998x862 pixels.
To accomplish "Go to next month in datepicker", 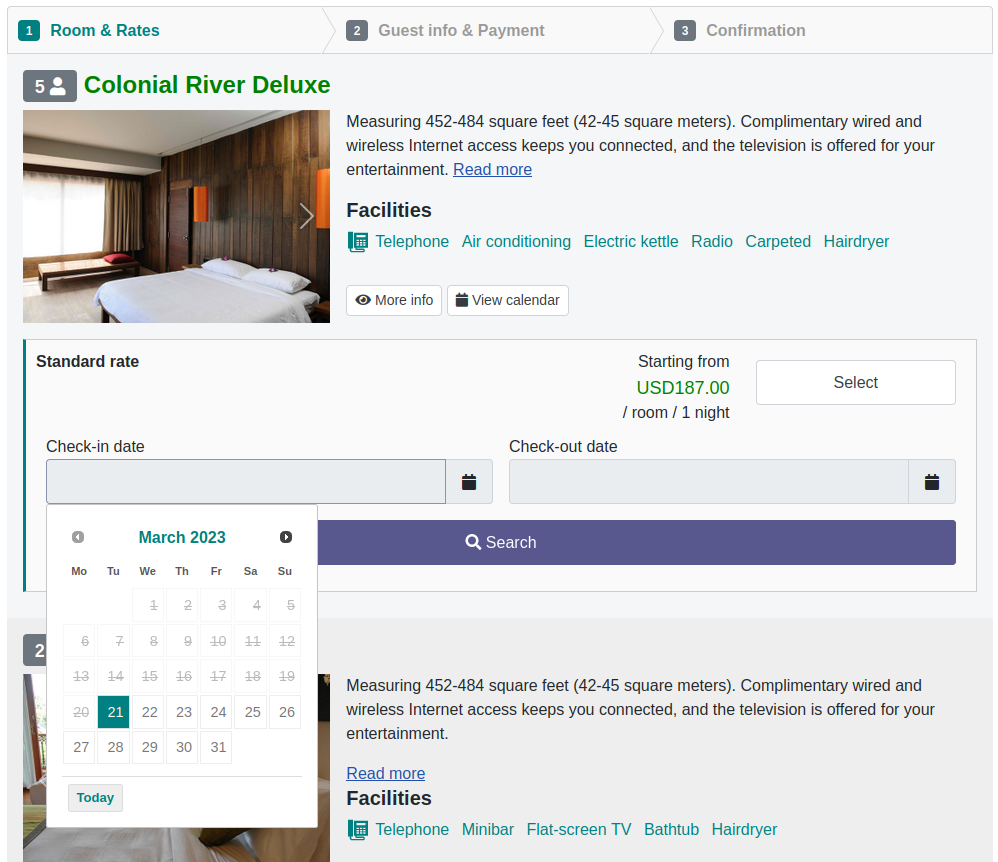I will [286, 537].
